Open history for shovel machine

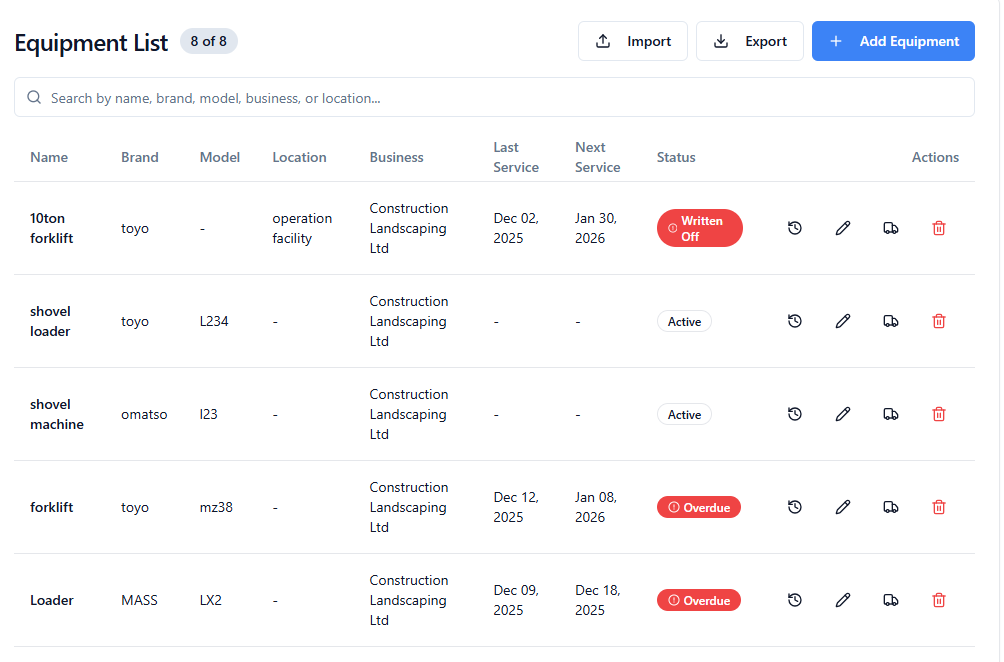pyautogui.click(x=794, y=414)
